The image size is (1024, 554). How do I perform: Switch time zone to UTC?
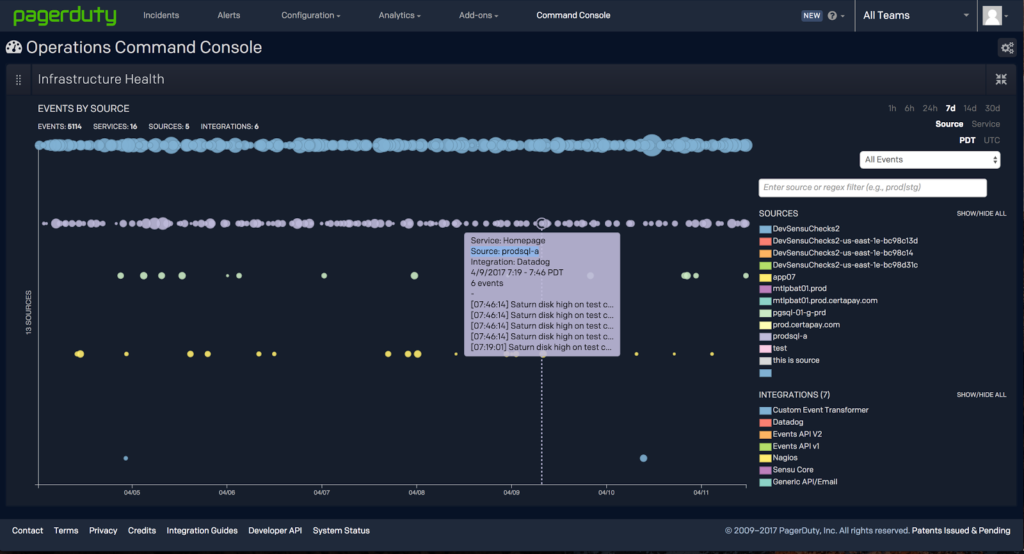click(x=991, y=140)
